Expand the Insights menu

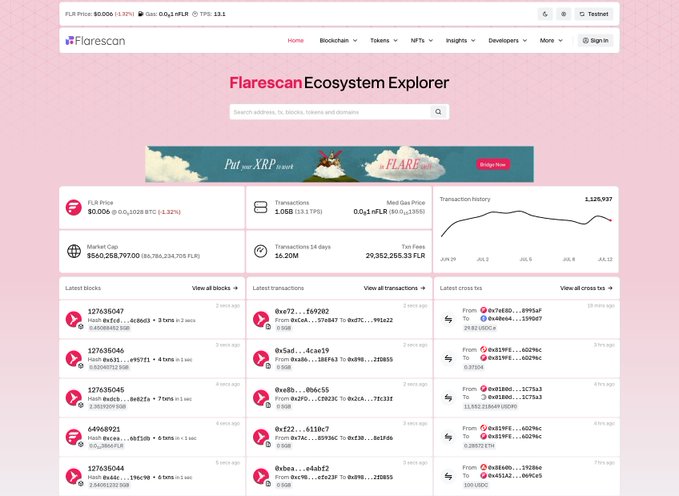point(460,41)
